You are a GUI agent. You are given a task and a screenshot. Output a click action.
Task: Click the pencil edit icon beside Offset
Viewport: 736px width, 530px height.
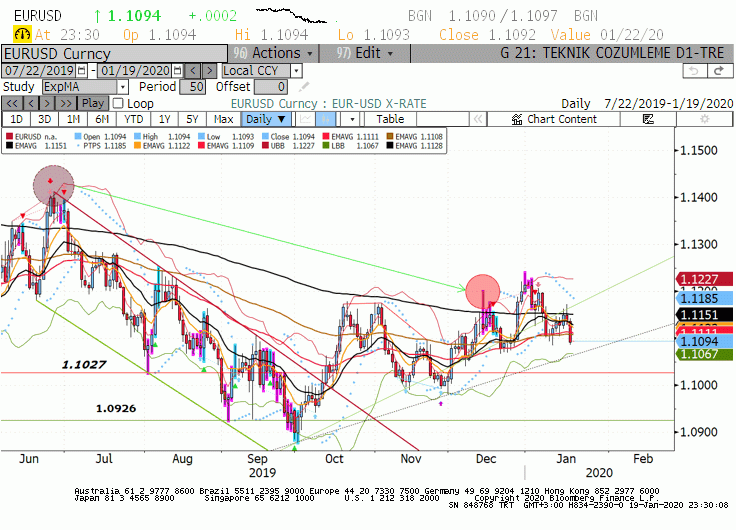pos(304,87)
